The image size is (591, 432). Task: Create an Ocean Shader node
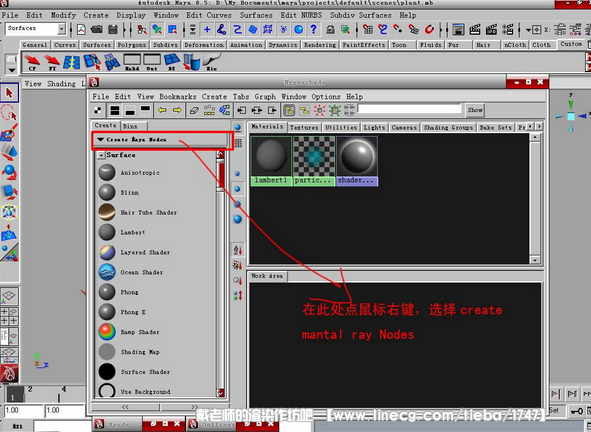131,272
